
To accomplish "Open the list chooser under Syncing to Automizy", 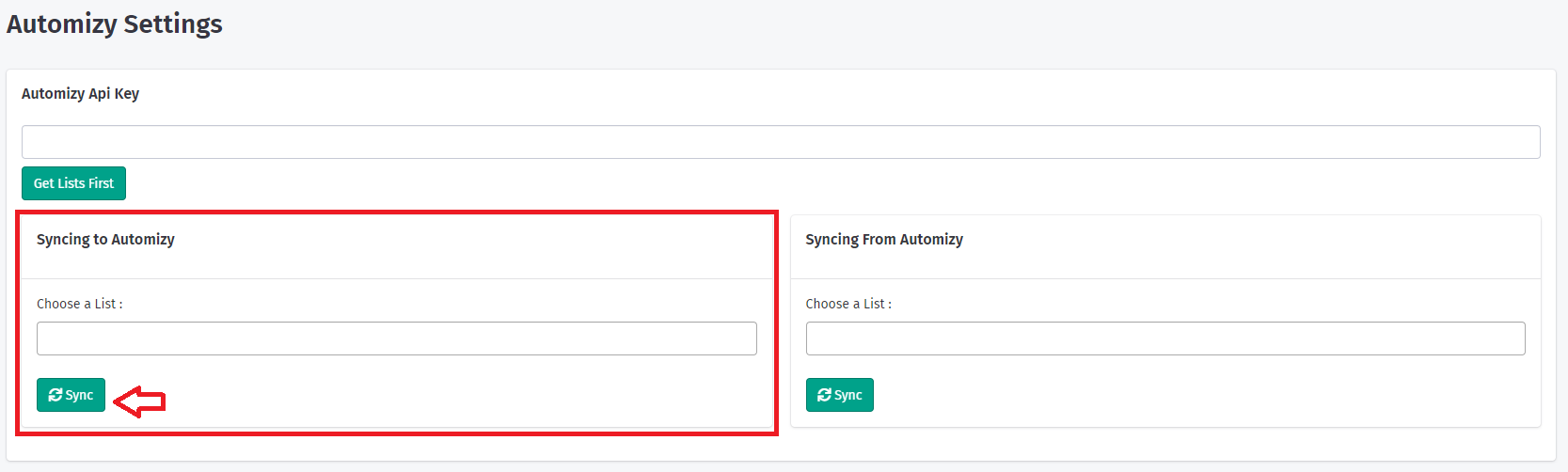I will 396,338.
